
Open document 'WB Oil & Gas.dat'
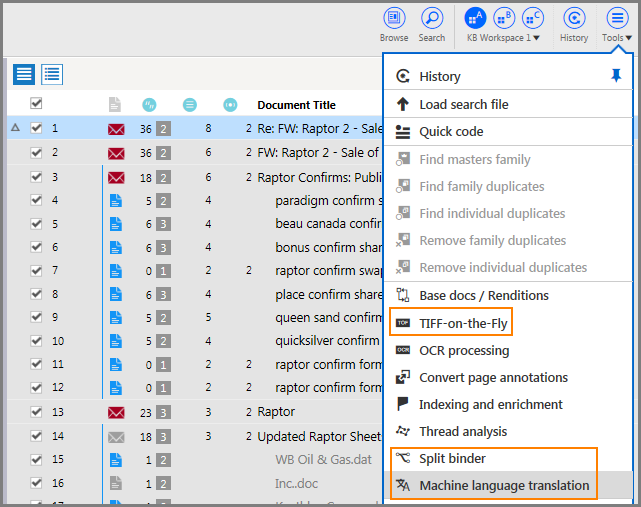point(323,460)
